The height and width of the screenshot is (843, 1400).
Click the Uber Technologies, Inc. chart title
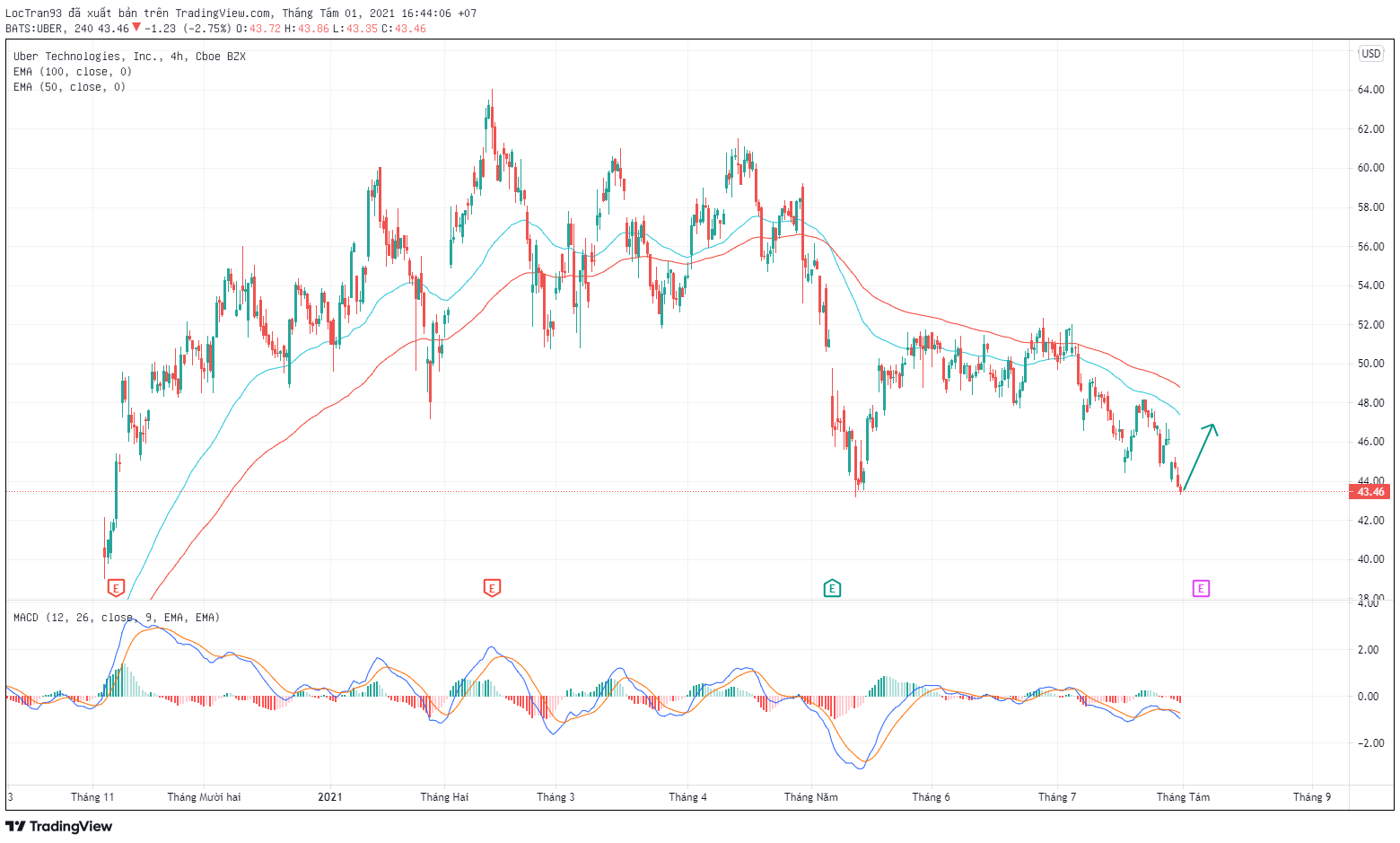click(129, 57)
